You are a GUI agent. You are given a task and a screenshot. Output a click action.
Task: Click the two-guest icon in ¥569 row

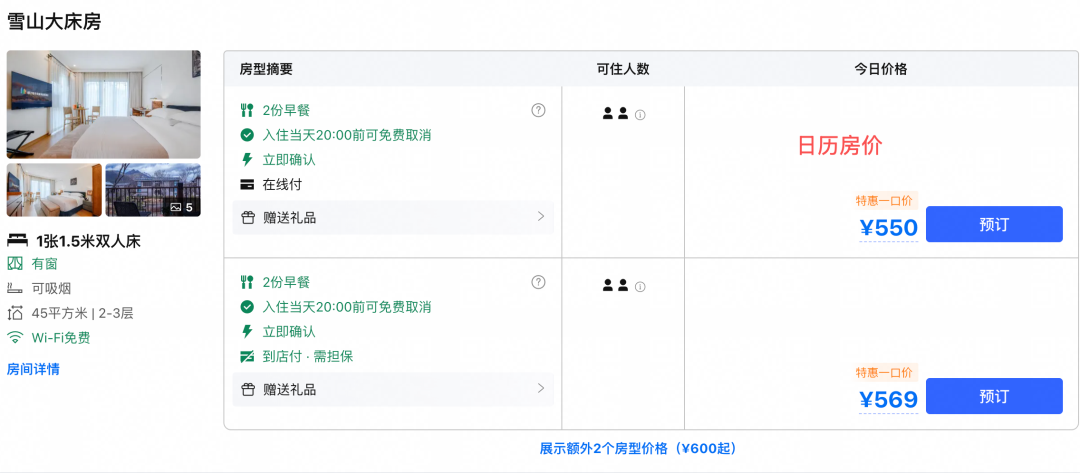tap(615, 285)
